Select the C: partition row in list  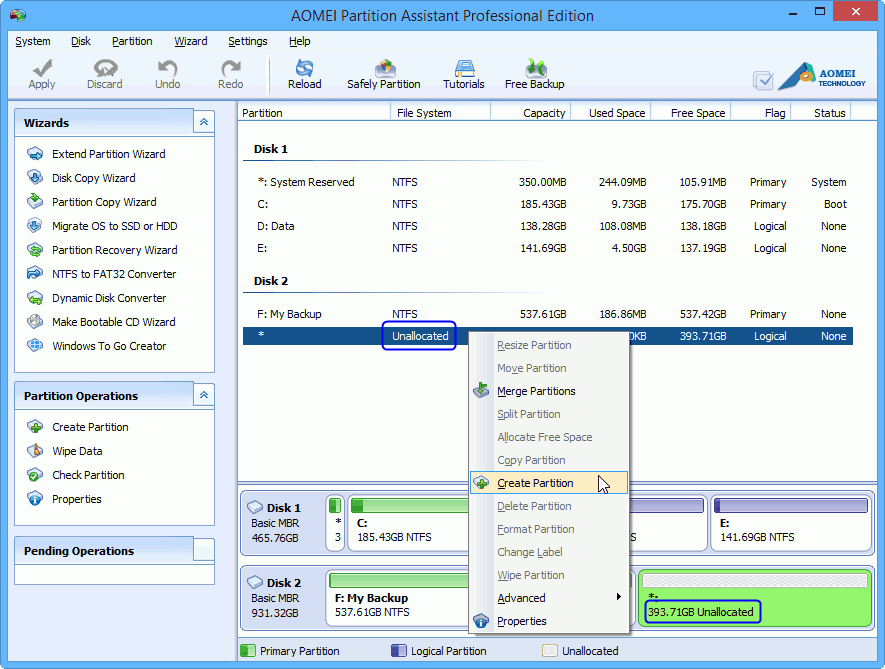[x=547, y=204]
